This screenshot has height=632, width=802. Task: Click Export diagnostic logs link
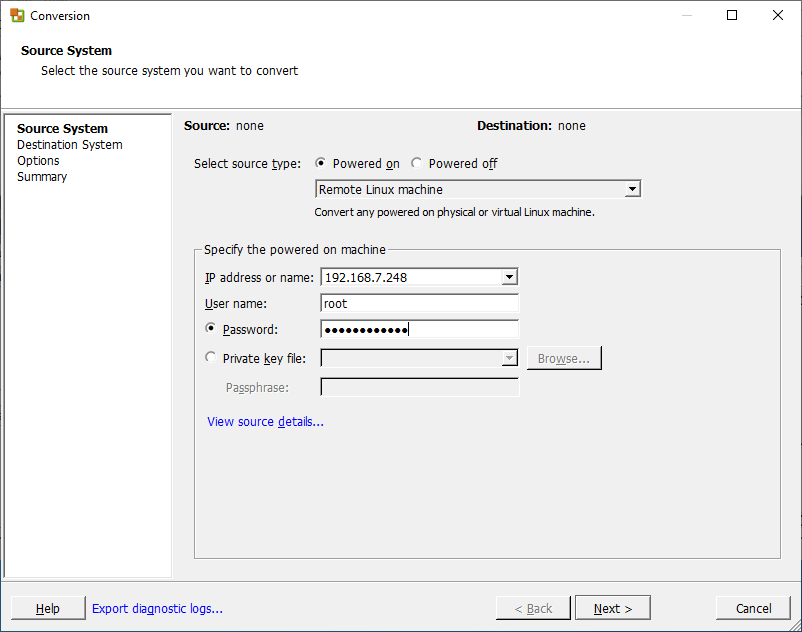point(158,608)
